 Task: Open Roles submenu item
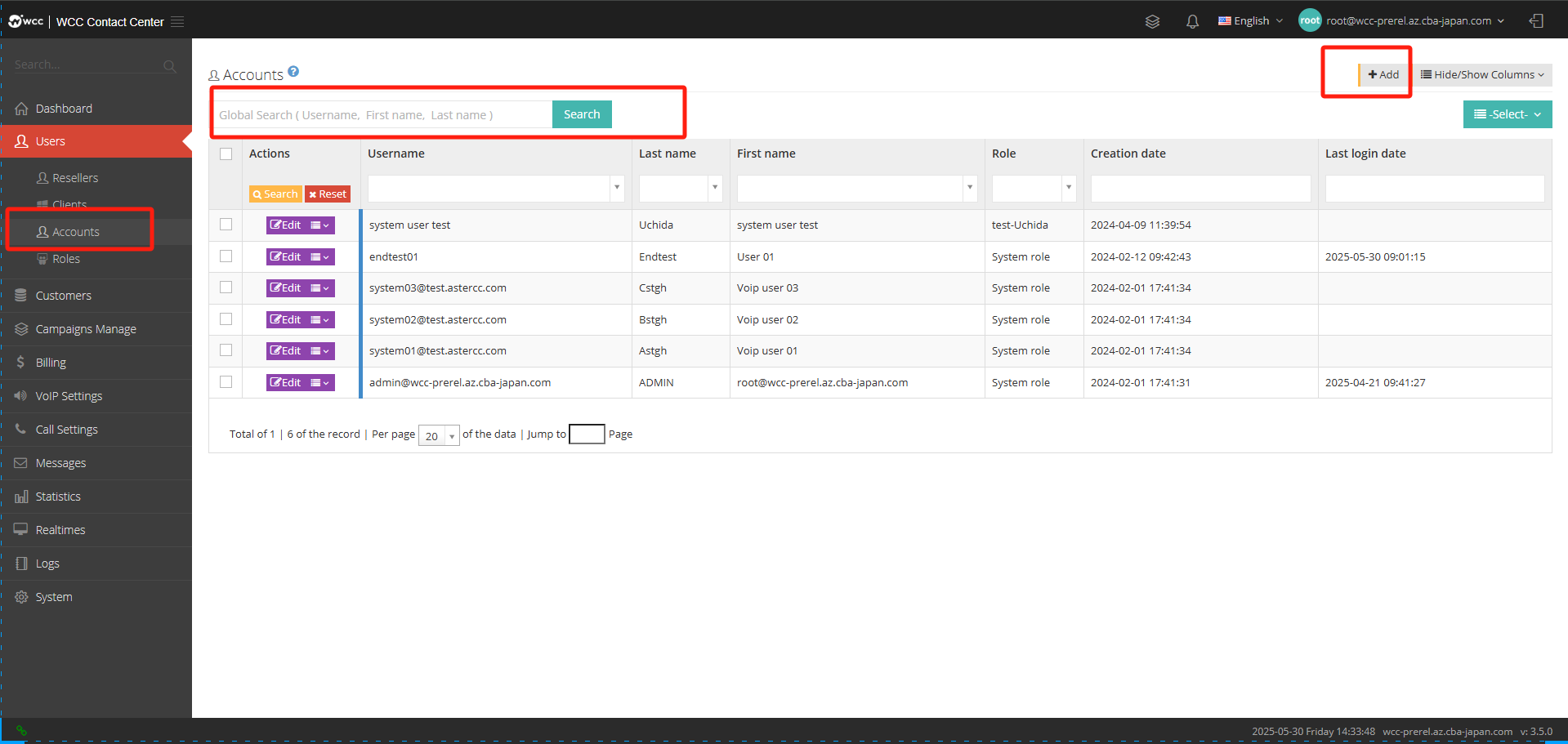point(66,259)
